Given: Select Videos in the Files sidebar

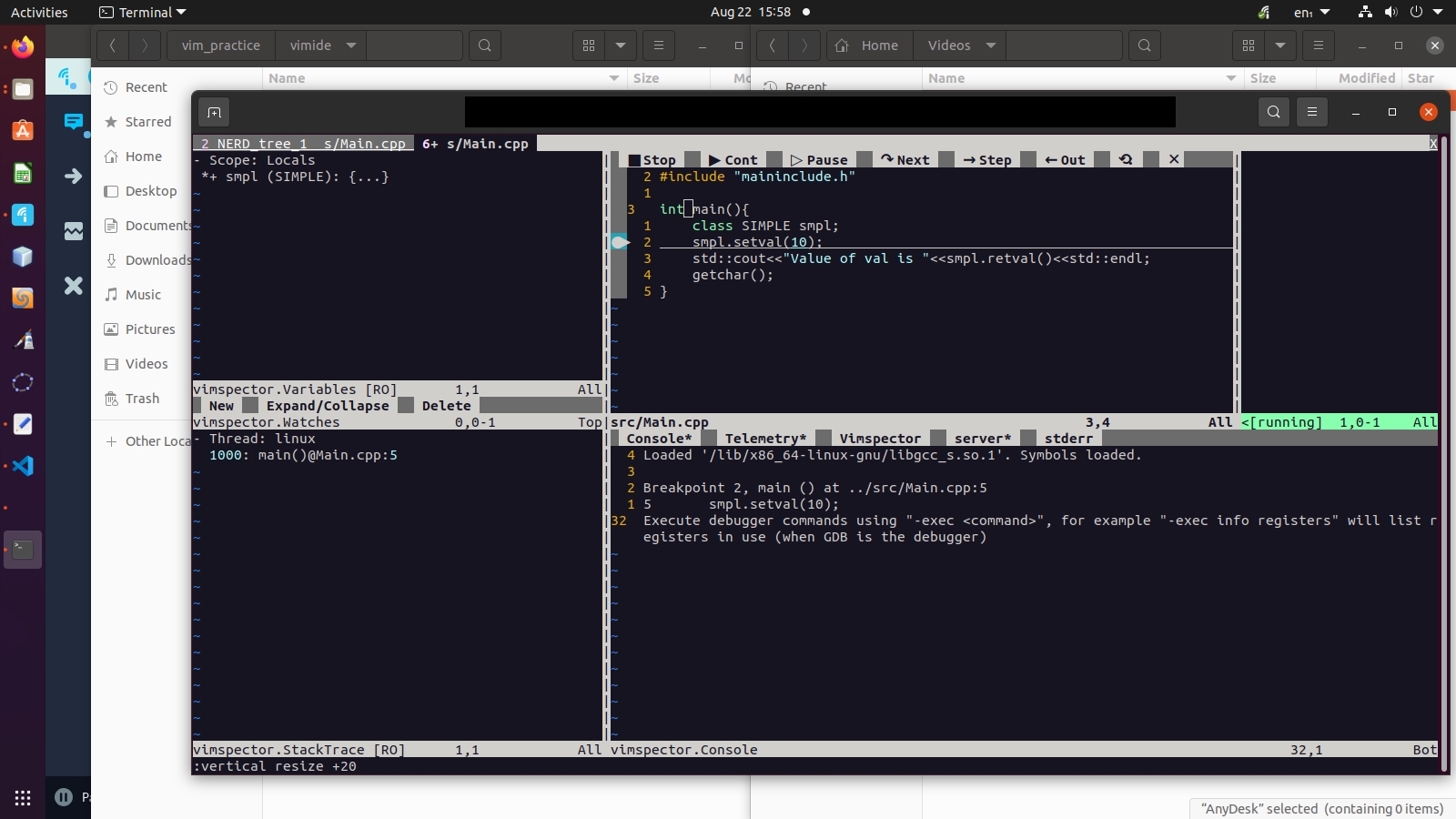Looking at the screenshot, I should click(144, 363).
